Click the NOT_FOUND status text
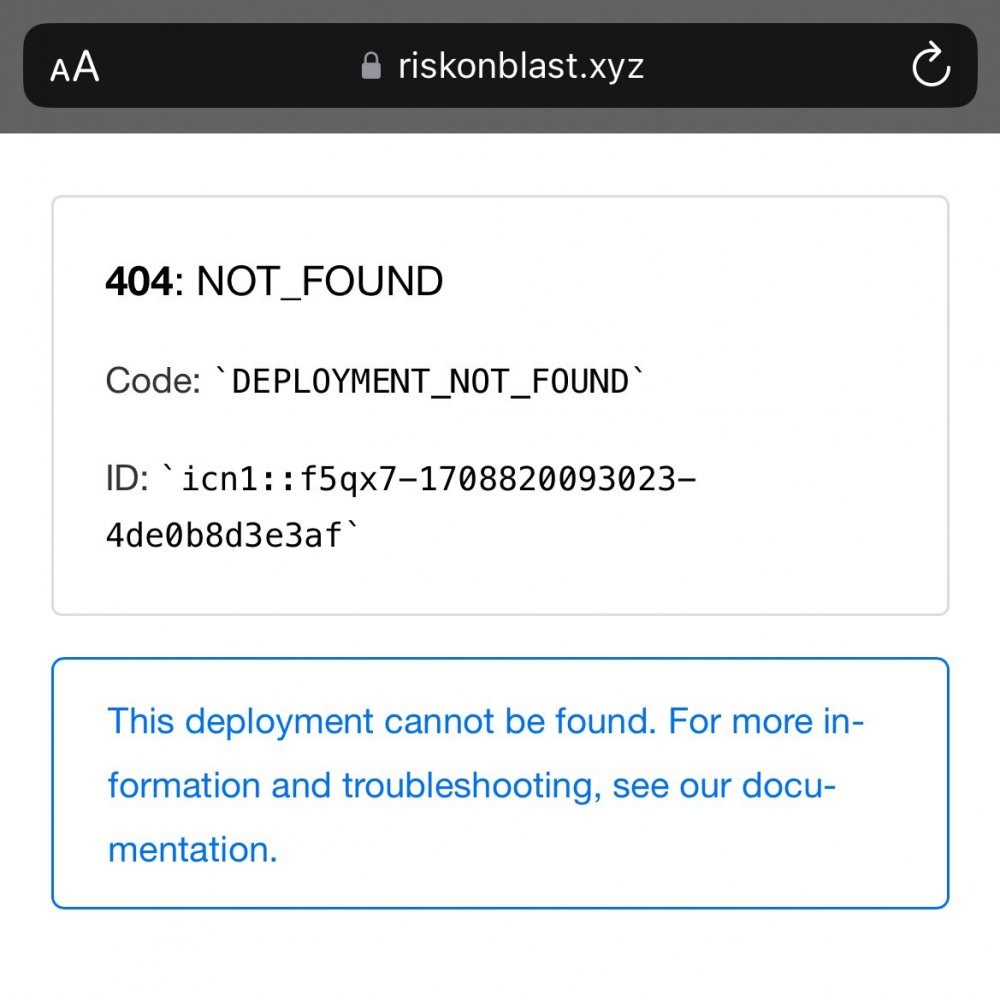Screen dimensions: 1000x995 click(320, 281)
